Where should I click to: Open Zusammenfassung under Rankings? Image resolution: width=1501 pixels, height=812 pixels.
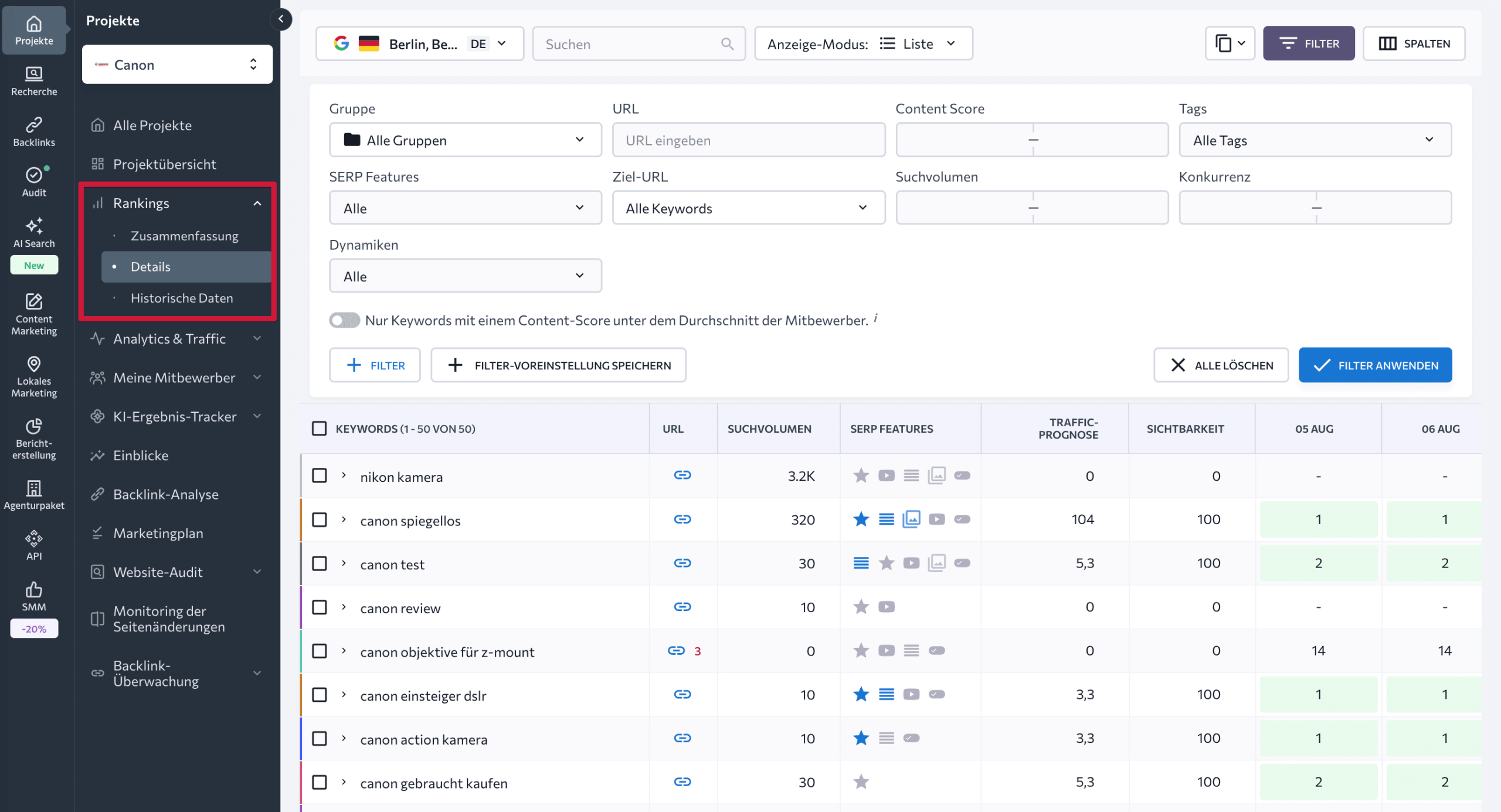click(x=184, y=236)
